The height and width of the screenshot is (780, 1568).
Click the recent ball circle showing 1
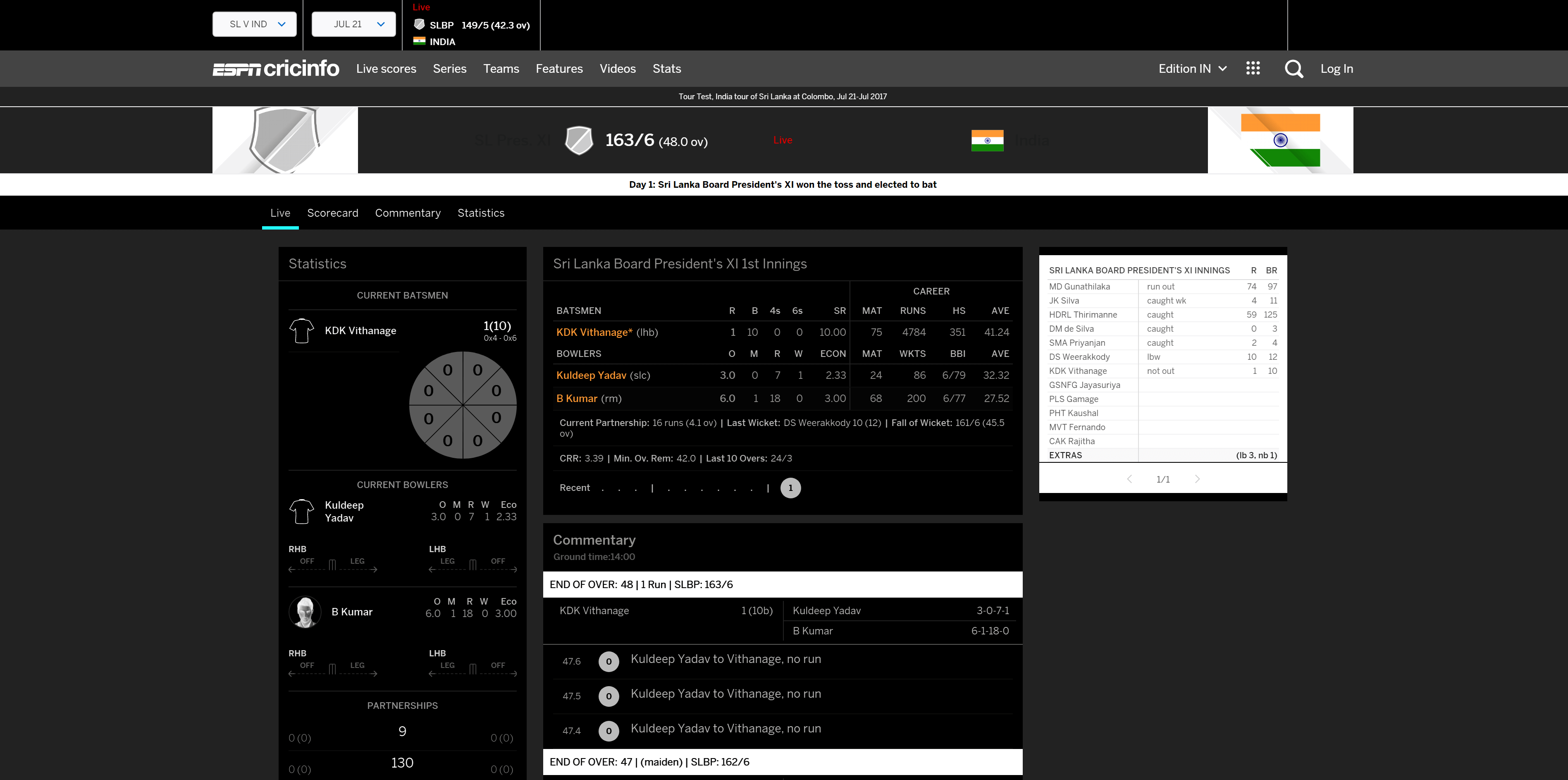point(791,488)
